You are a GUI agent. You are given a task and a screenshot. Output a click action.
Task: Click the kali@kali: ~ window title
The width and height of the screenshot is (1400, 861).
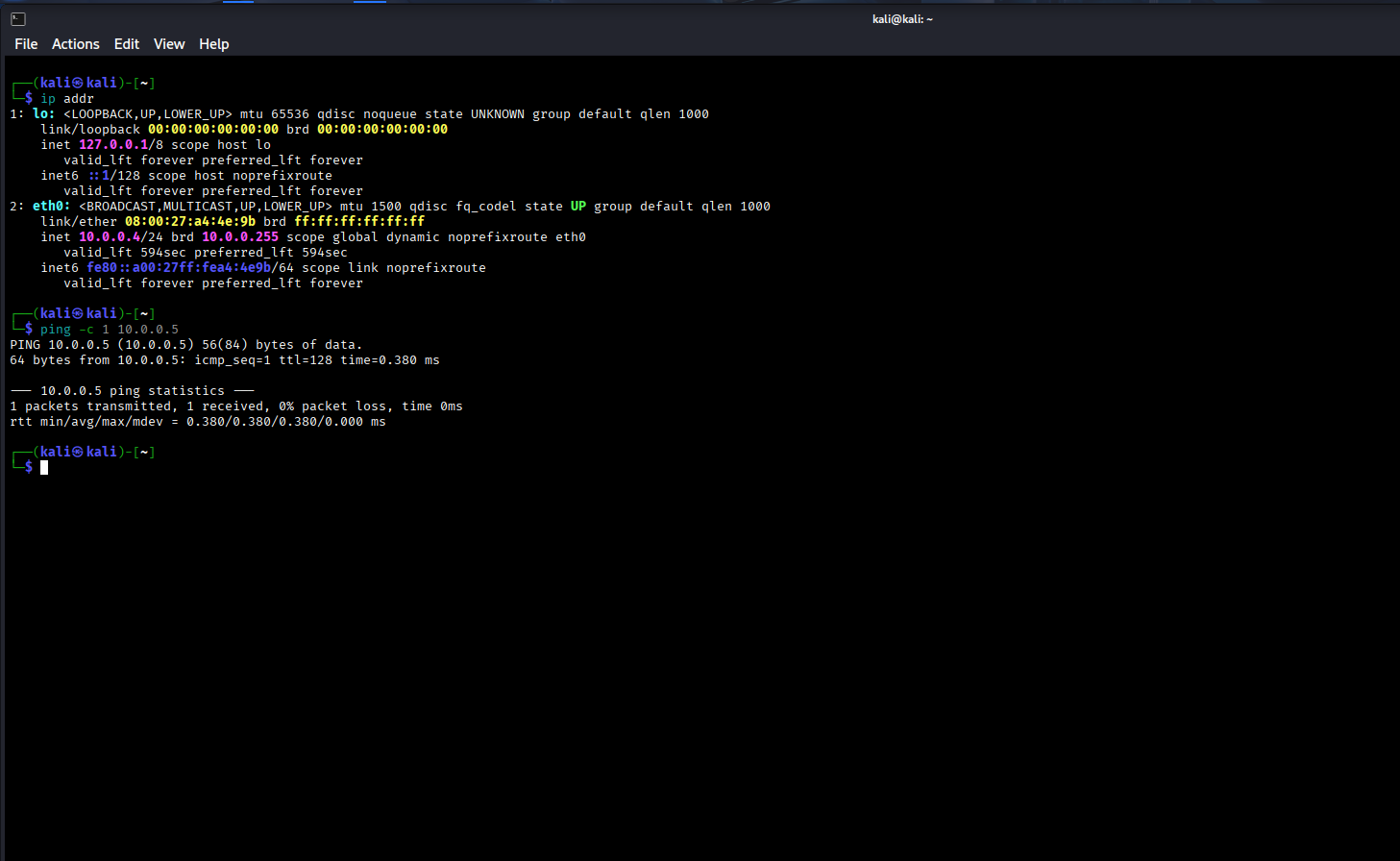(901, 19)
